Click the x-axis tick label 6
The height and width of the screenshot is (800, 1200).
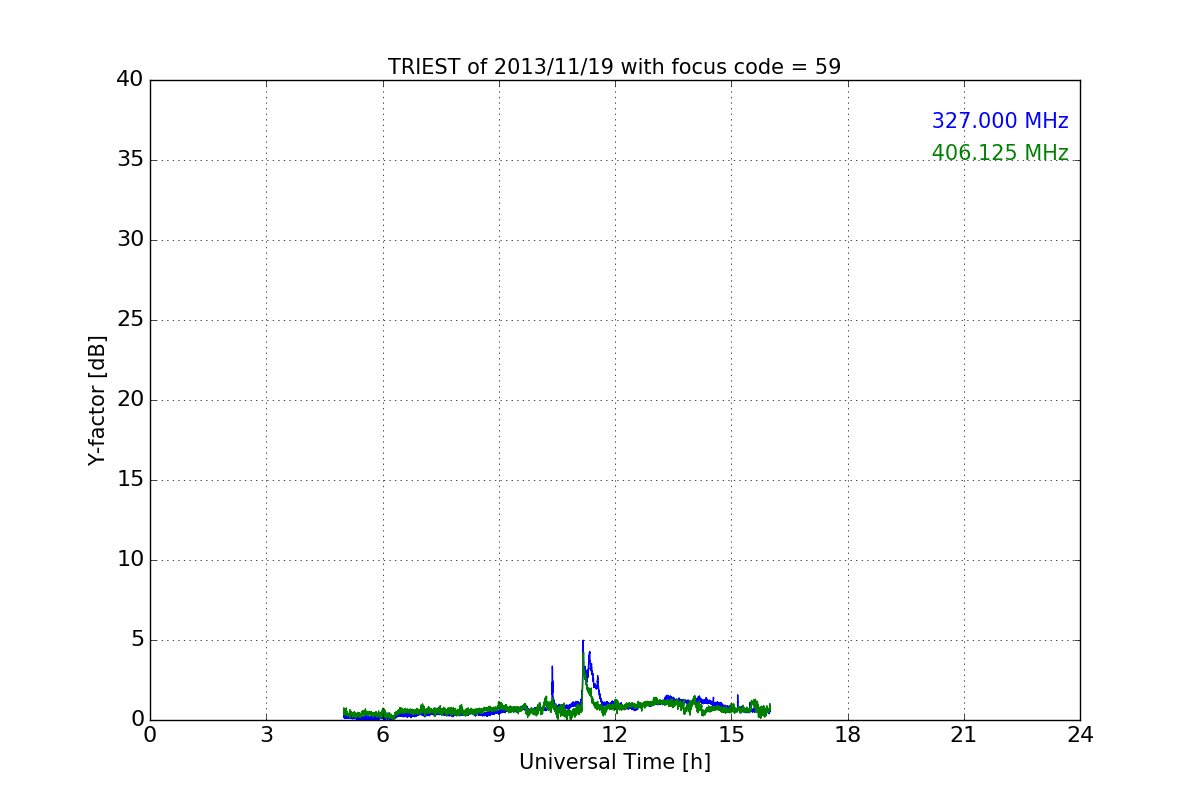[x=382, y=734]
